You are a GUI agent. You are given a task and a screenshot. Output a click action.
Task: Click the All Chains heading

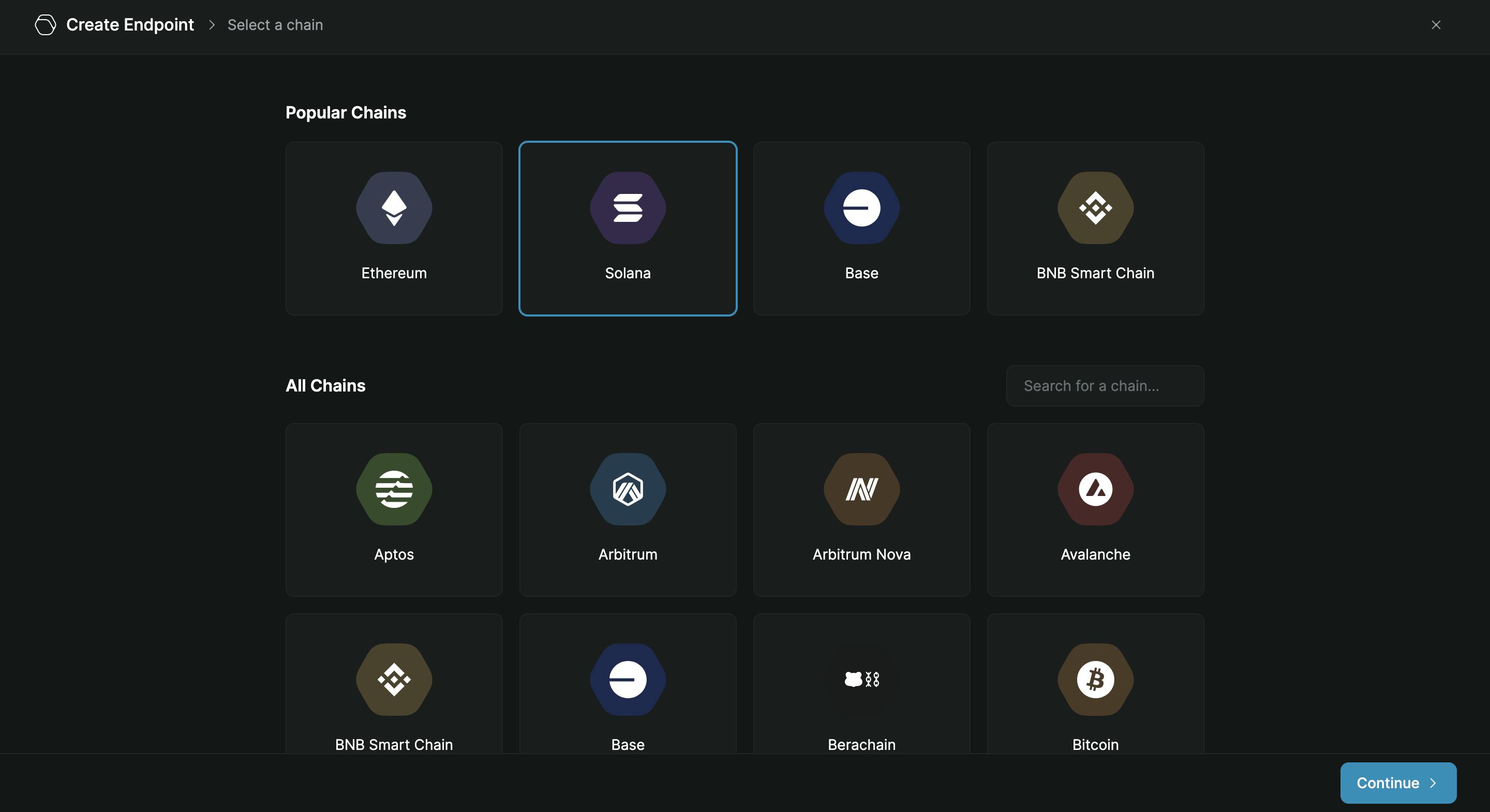pos(325,386)
